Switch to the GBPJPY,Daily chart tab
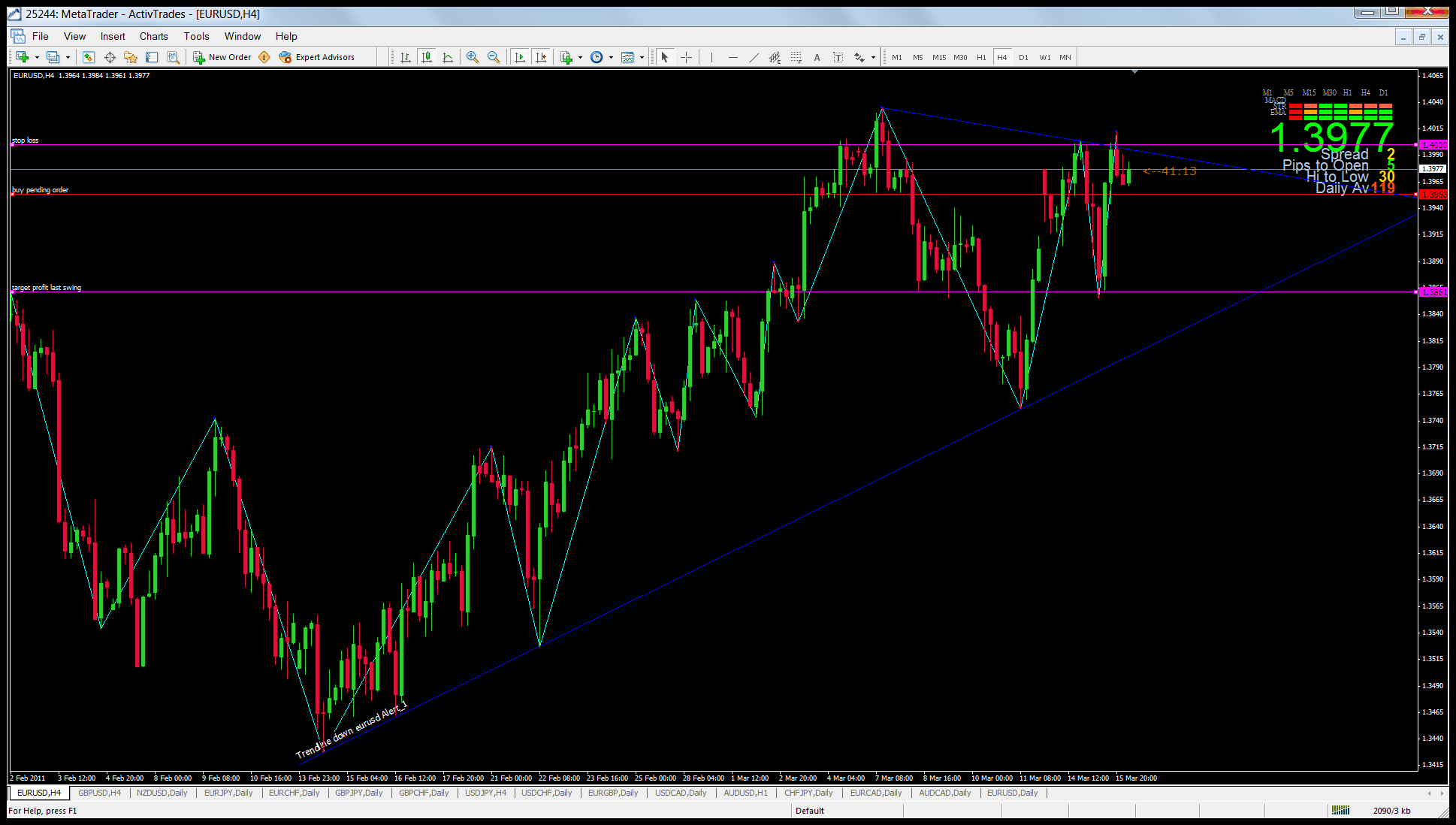This screenshot has height=825, width=1456. [358, 793]
